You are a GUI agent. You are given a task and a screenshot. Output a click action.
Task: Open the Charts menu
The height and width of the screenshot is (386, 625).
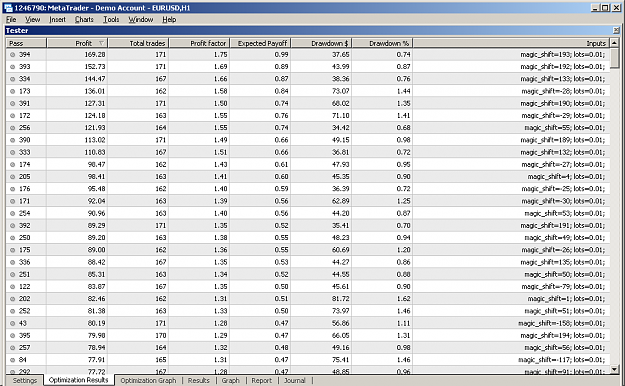coord(84,20)
